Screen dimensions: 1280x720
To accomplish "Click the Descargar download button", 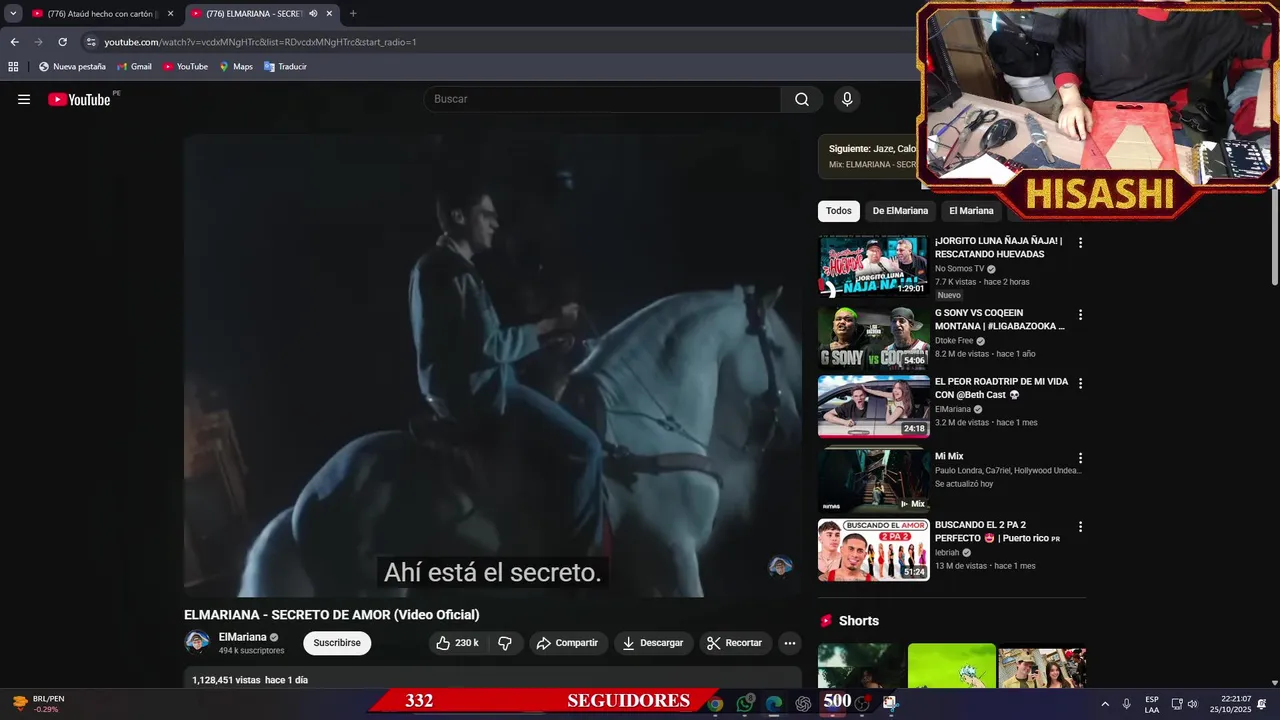I will pyautogui.click(x=653, y=643).
